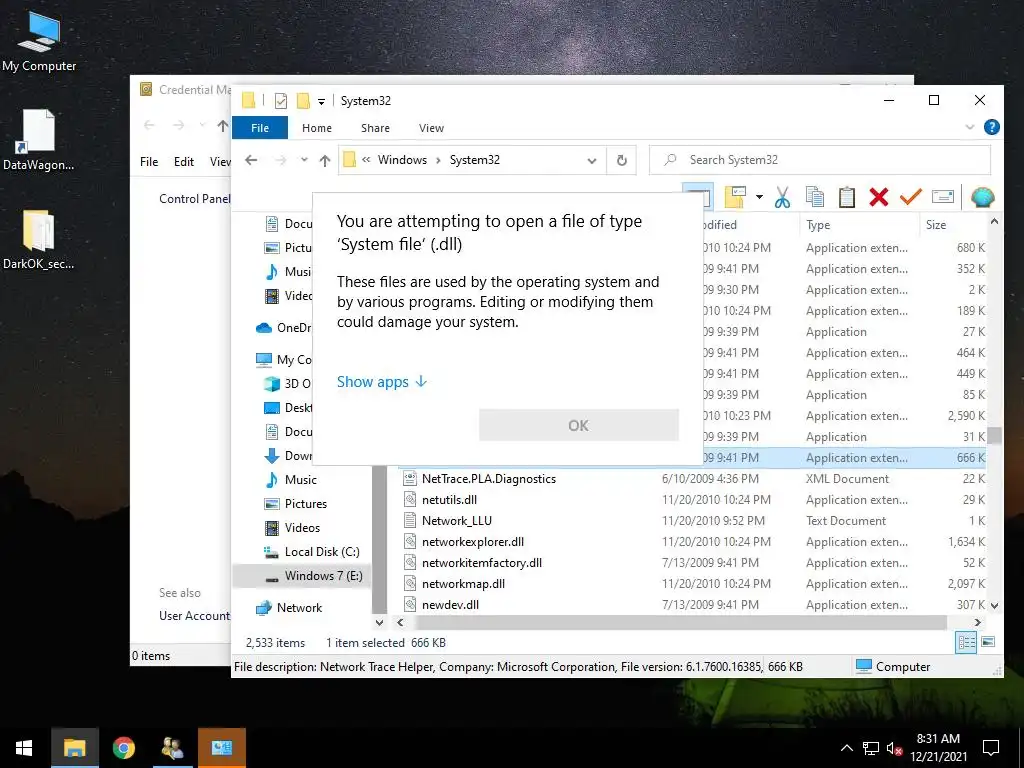Image resolution: width=1024 pixels, height=768 pixels.
Task: Open Network in the navigation pane
Action: click(x=299, y=607)
